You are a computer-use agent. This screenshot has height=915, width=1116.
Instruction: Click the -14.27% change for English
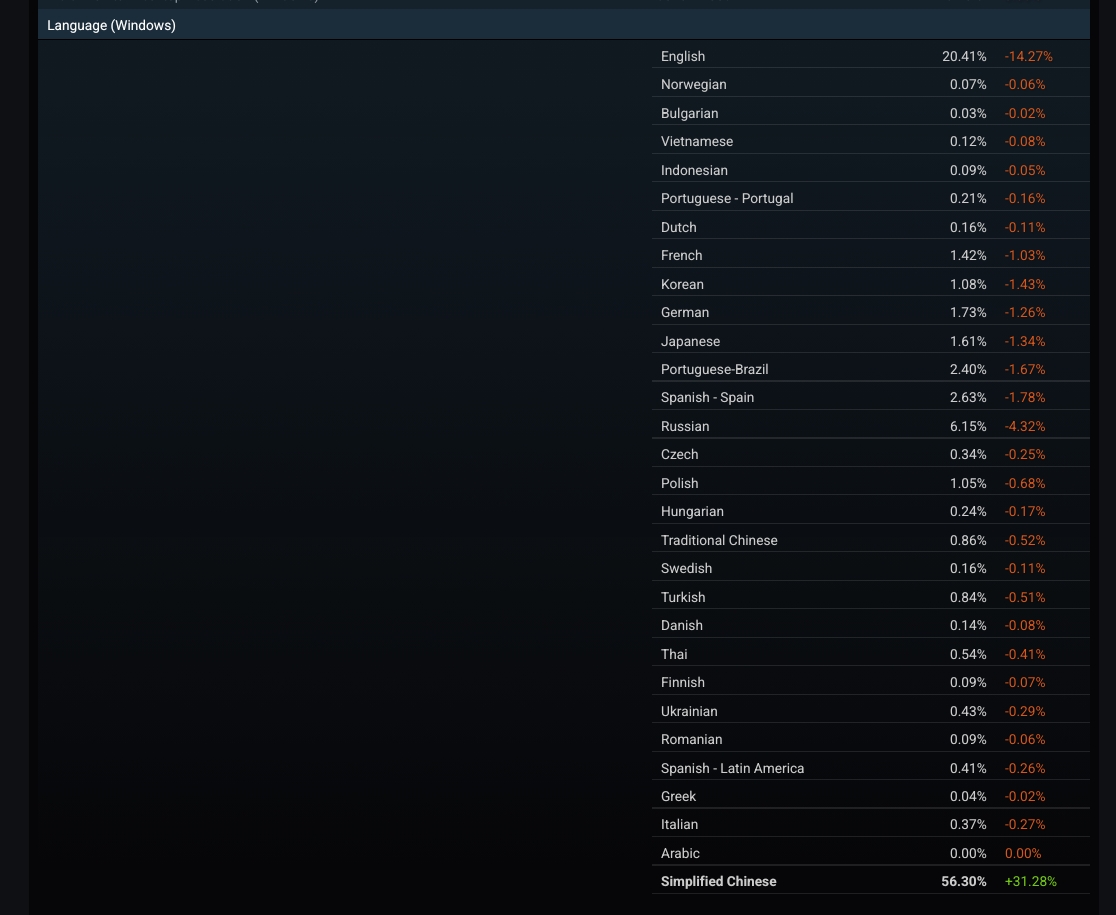tap(1028, 56)
